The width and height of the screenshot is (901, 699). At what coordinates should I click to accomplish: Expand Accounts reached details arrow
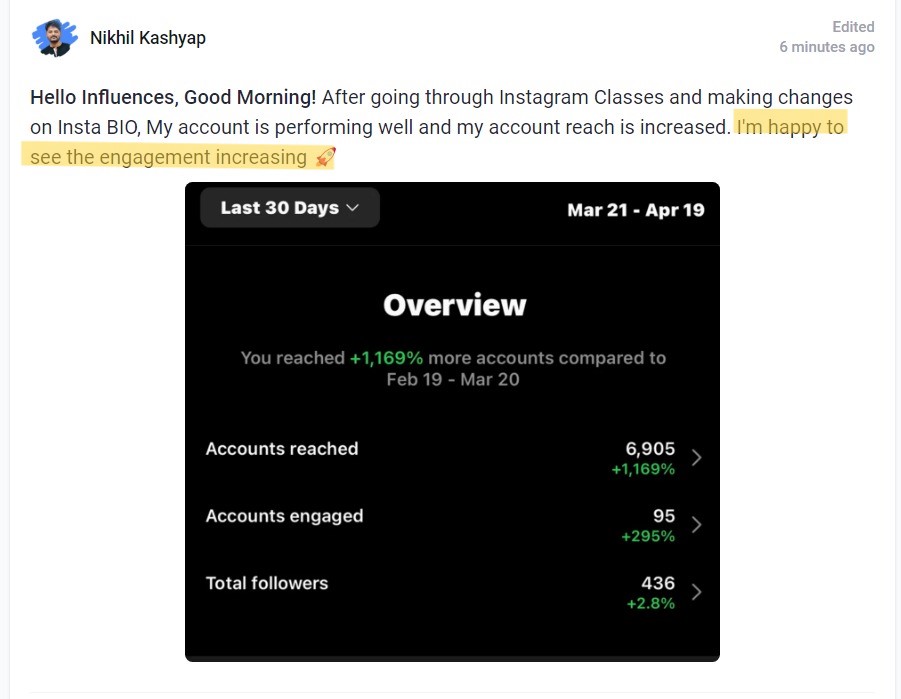696,458
